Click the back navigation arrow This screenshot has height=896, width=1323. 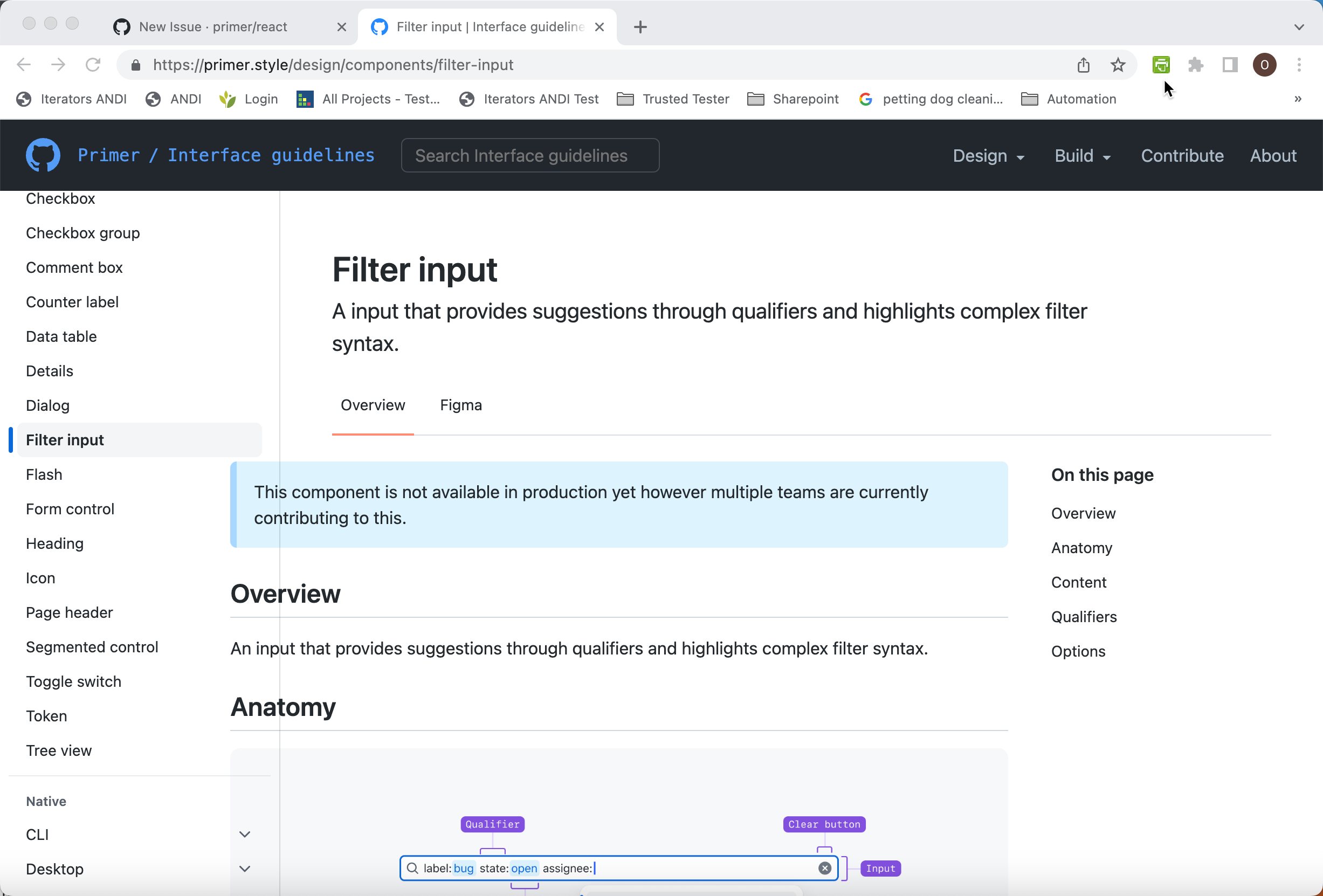click(x=24, y=64)
